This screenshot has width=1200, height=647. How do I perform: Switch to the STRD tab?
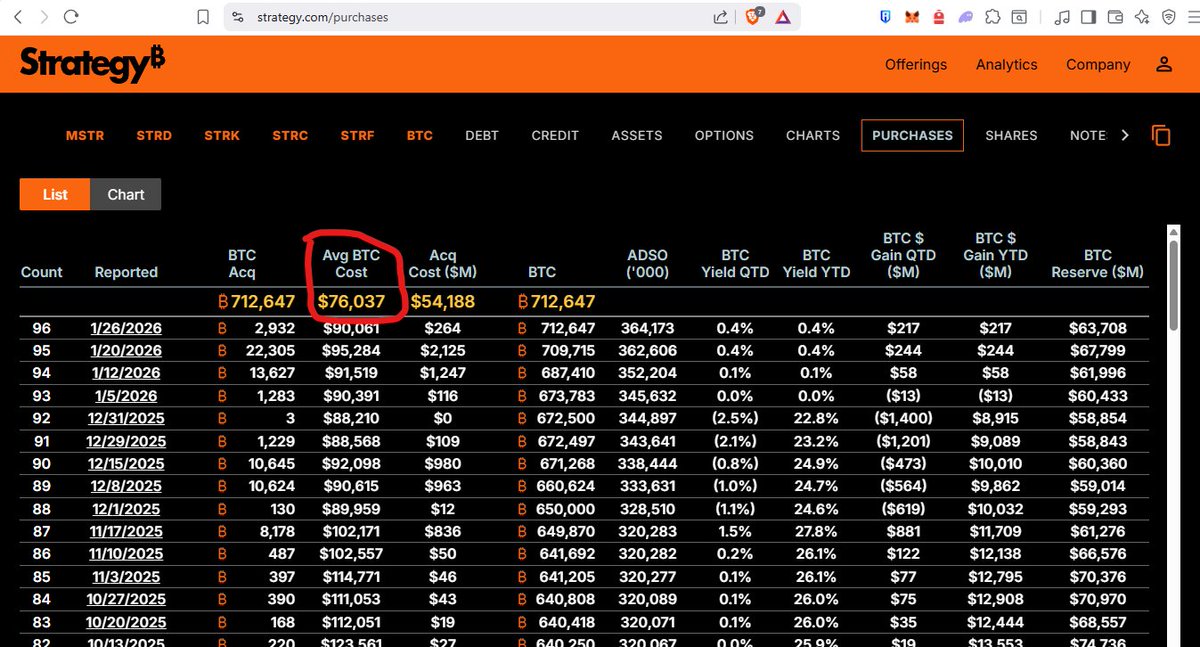(x=154, y=135)
